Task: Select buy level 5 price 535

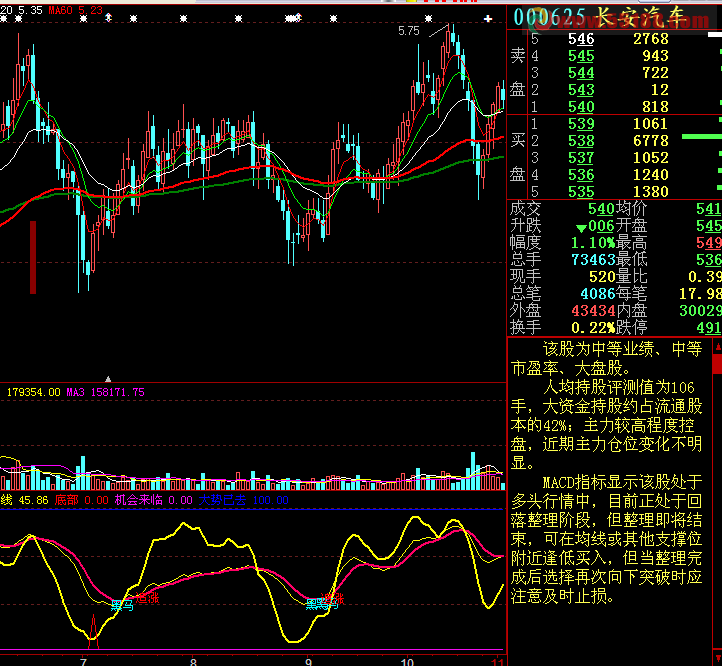Action: 581,192
